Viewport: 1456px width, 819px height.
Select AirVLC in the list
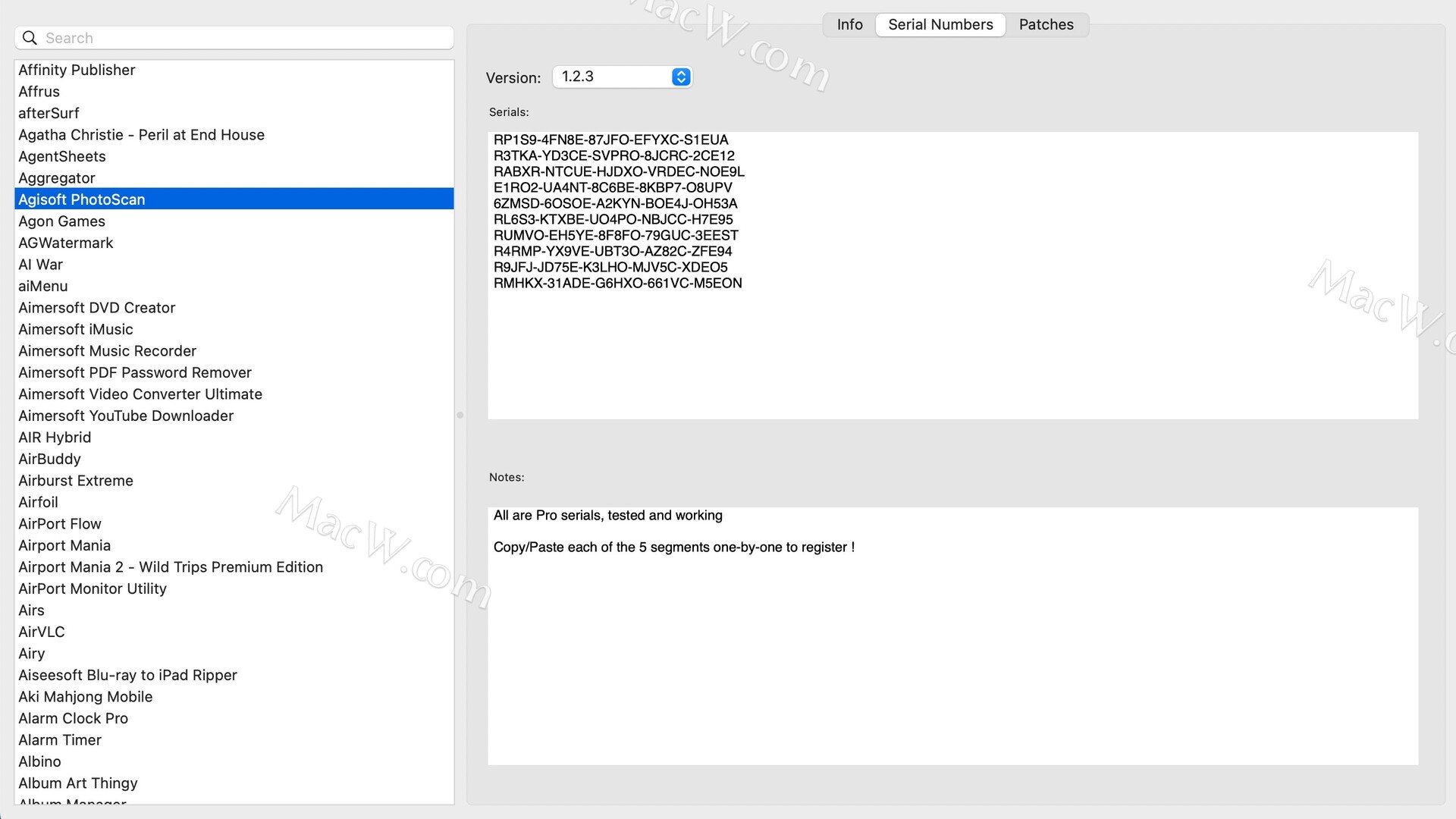pos(234,632)
